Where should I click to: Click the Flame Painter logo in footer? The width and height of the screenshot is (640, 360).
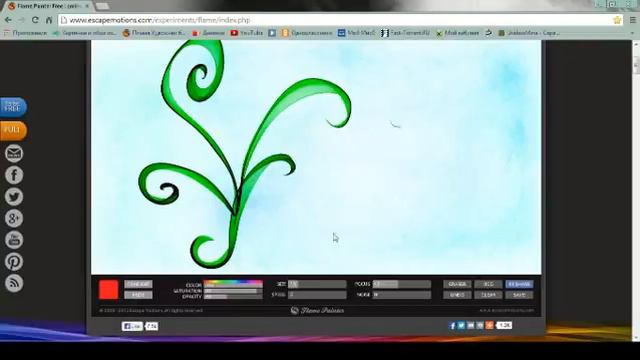(317, 311)
